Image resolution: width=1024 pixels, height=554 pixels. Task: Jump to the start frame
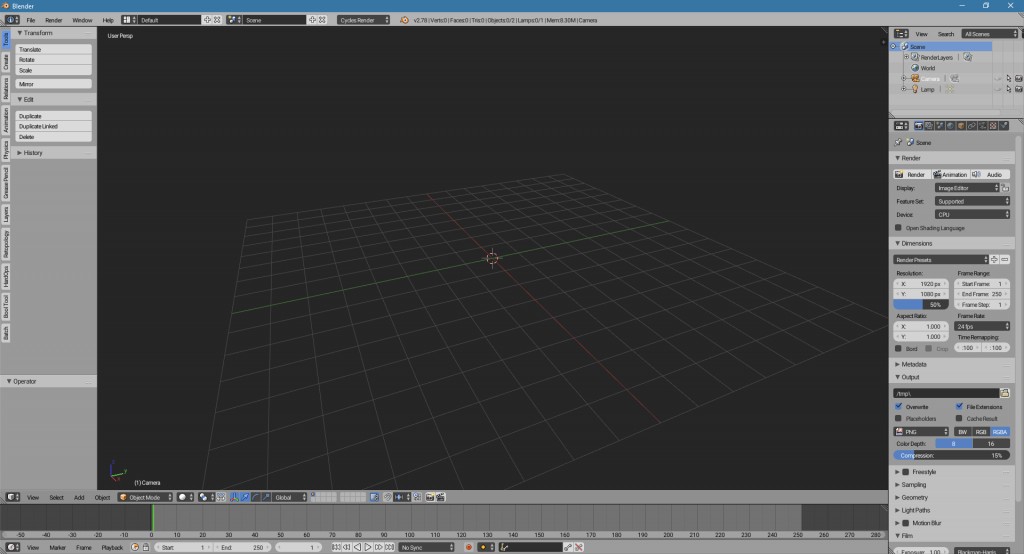click(336, 547)
